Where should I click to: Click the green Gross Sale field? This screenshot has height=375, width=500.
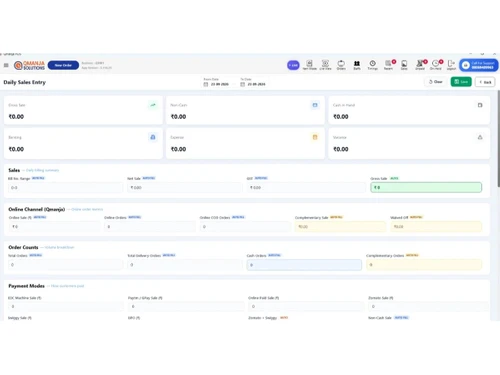click(426, 187)
